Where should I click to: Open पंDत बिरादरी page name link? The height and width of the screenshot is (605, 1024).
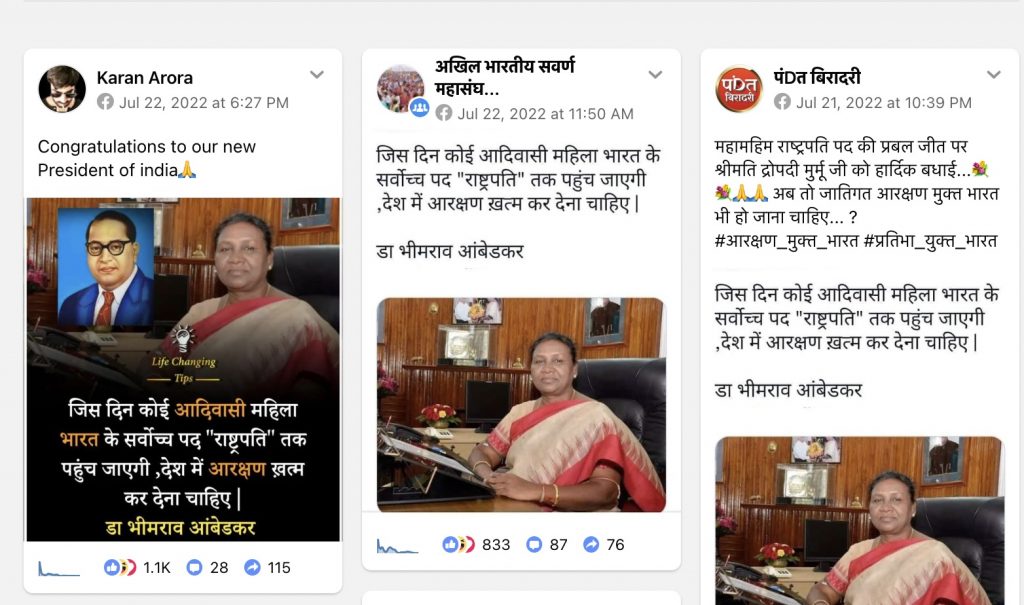pos(817,77)
